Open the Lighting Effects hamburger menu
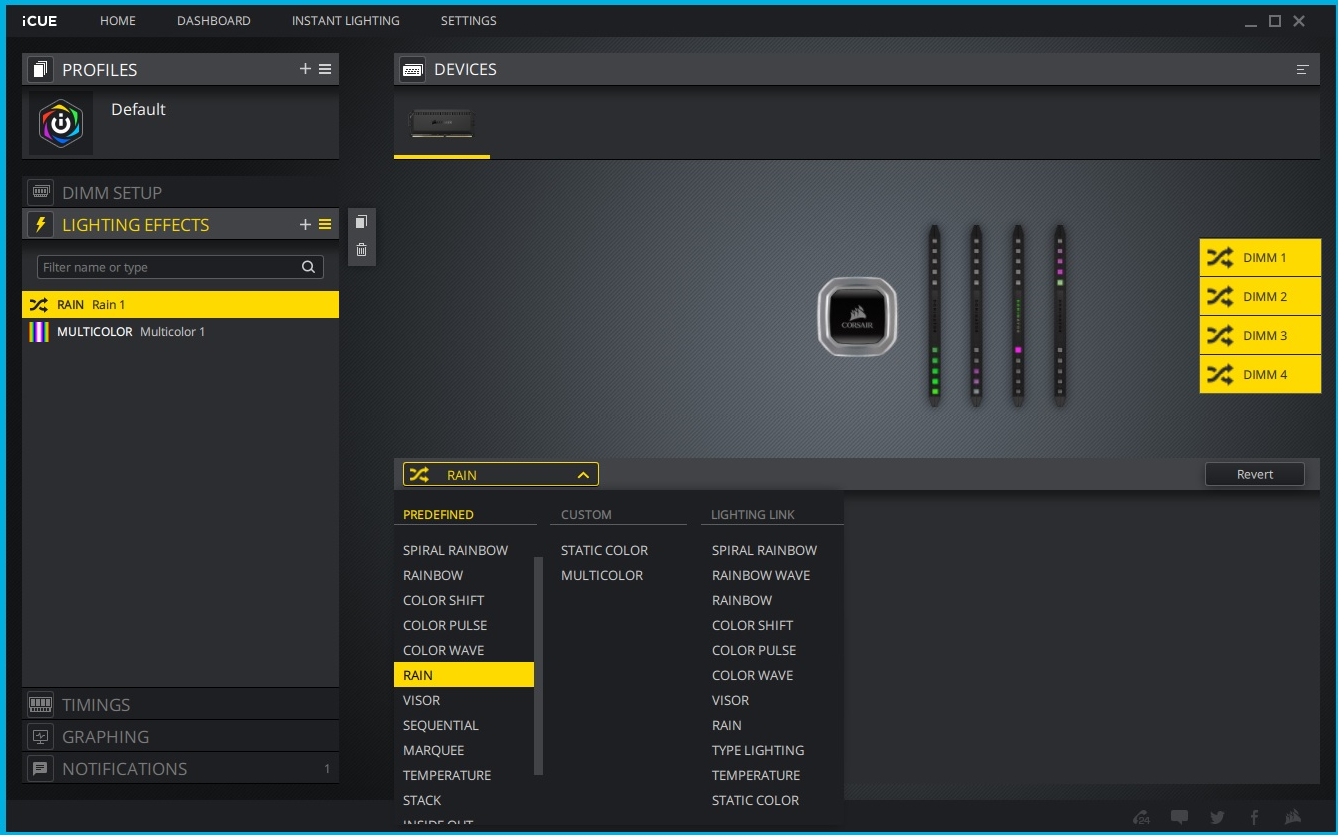The image size is (1338, 835). pos(325,225)
